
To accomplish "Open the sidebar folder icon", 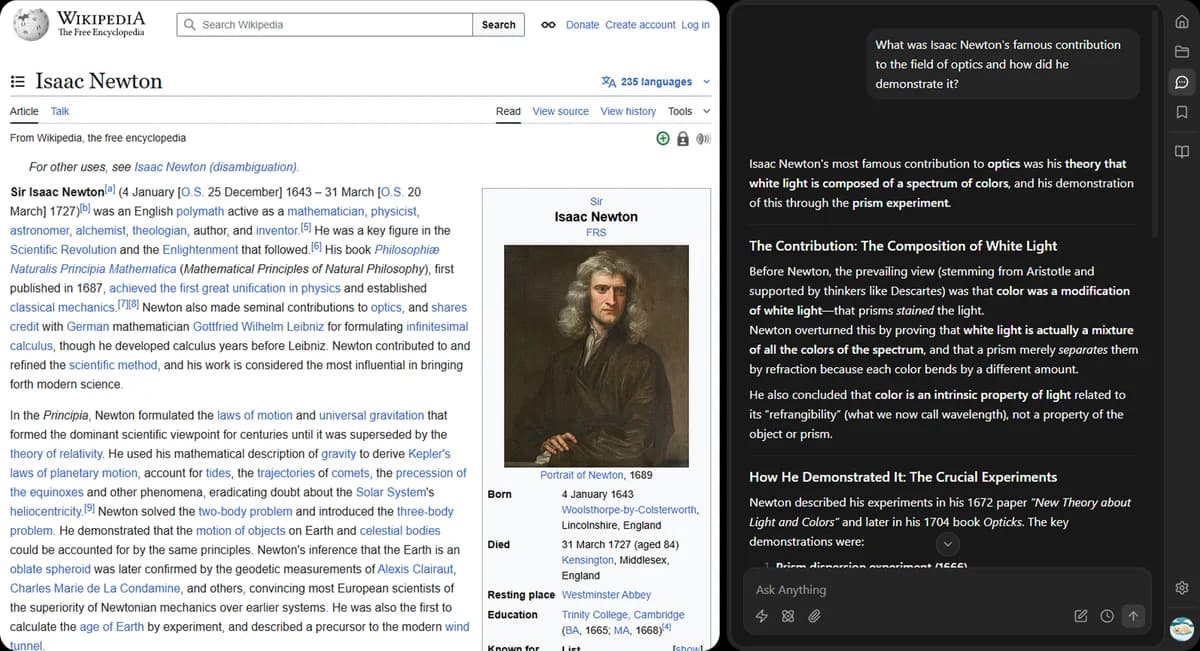I will [x=1181, y=52].
